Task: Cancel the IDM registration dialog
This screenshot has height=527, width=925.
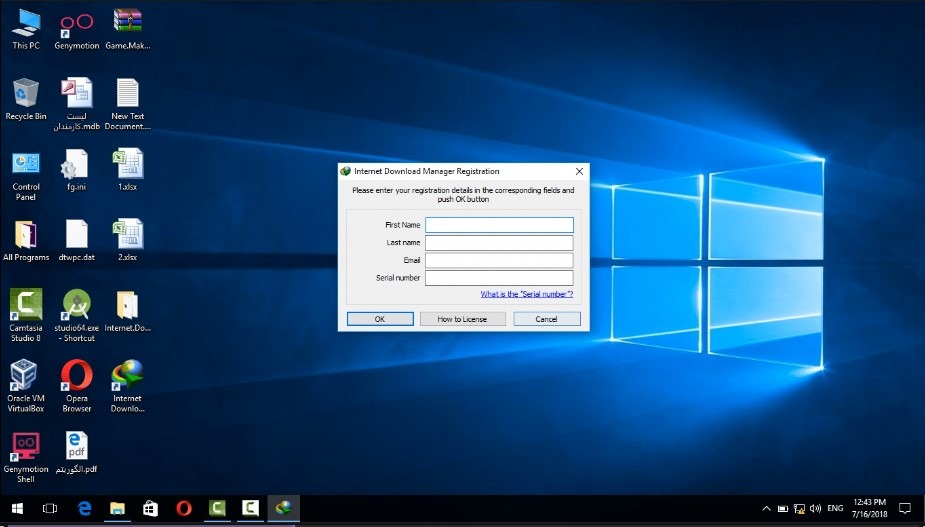Action: pos(546,319)
